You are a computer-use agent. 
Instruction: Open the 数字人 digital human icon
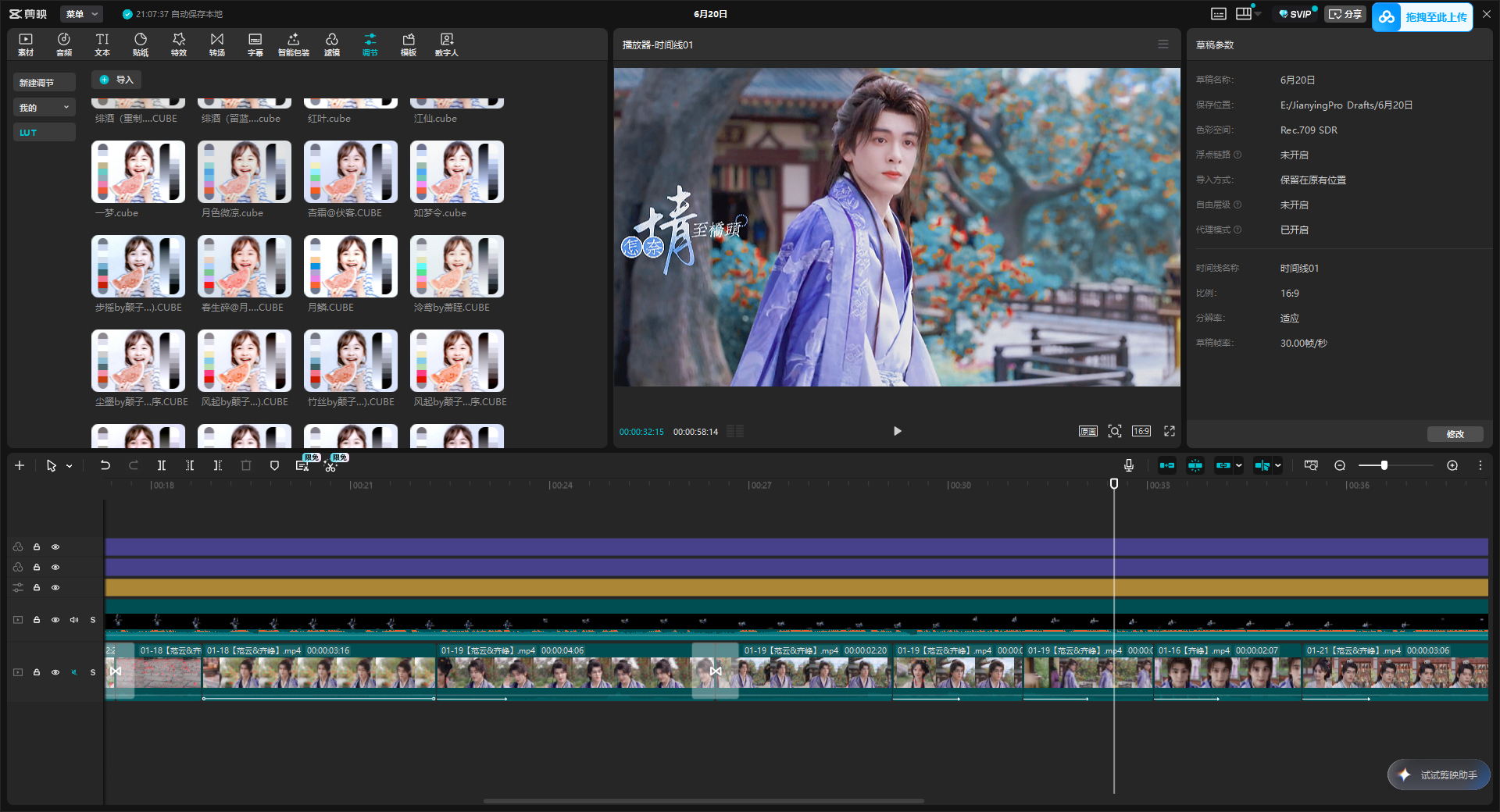click(x=447, y=45)
